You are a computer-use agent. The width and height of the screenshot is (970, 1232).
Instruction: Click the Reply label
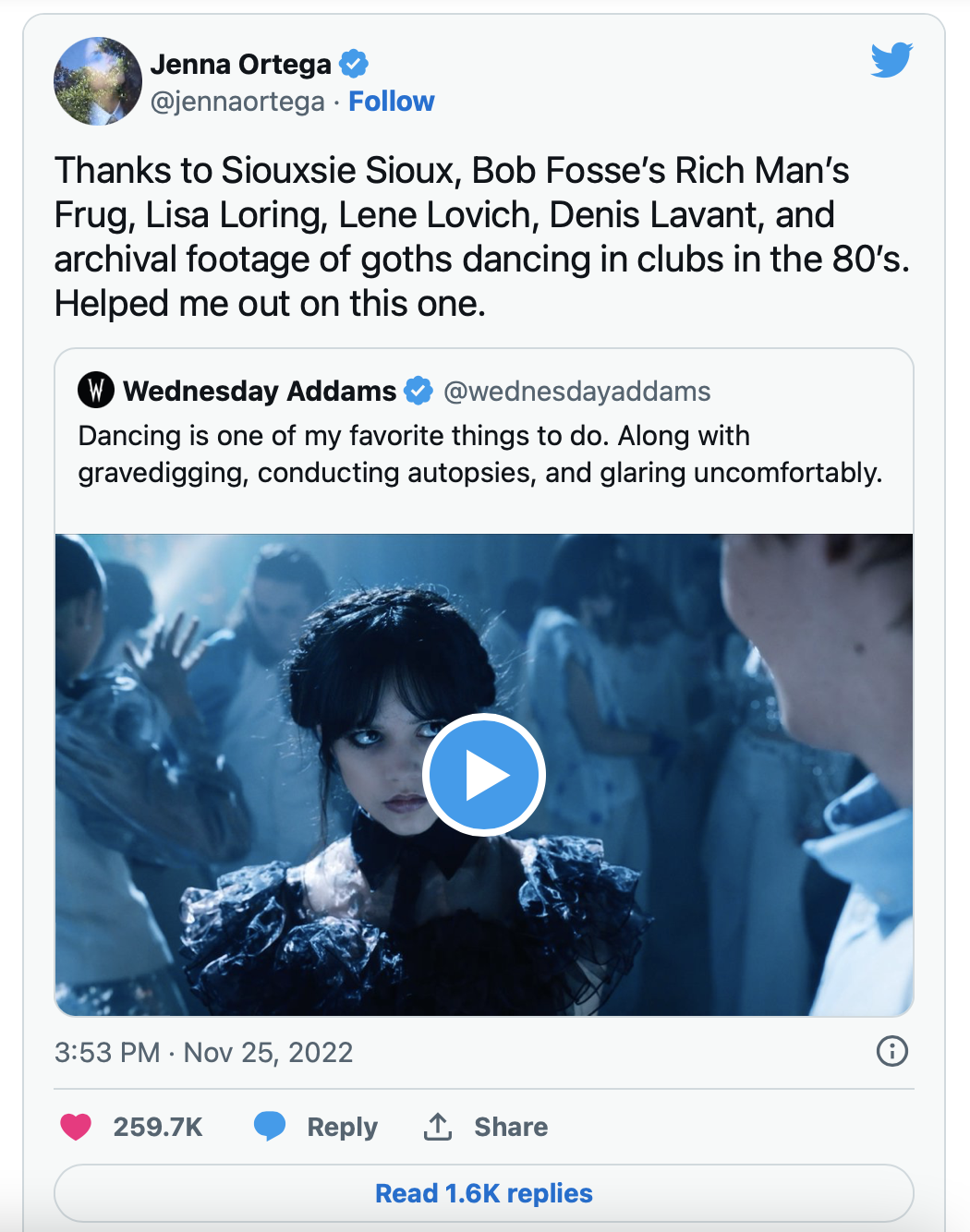pyautogui.click(x=342, y=1127)
